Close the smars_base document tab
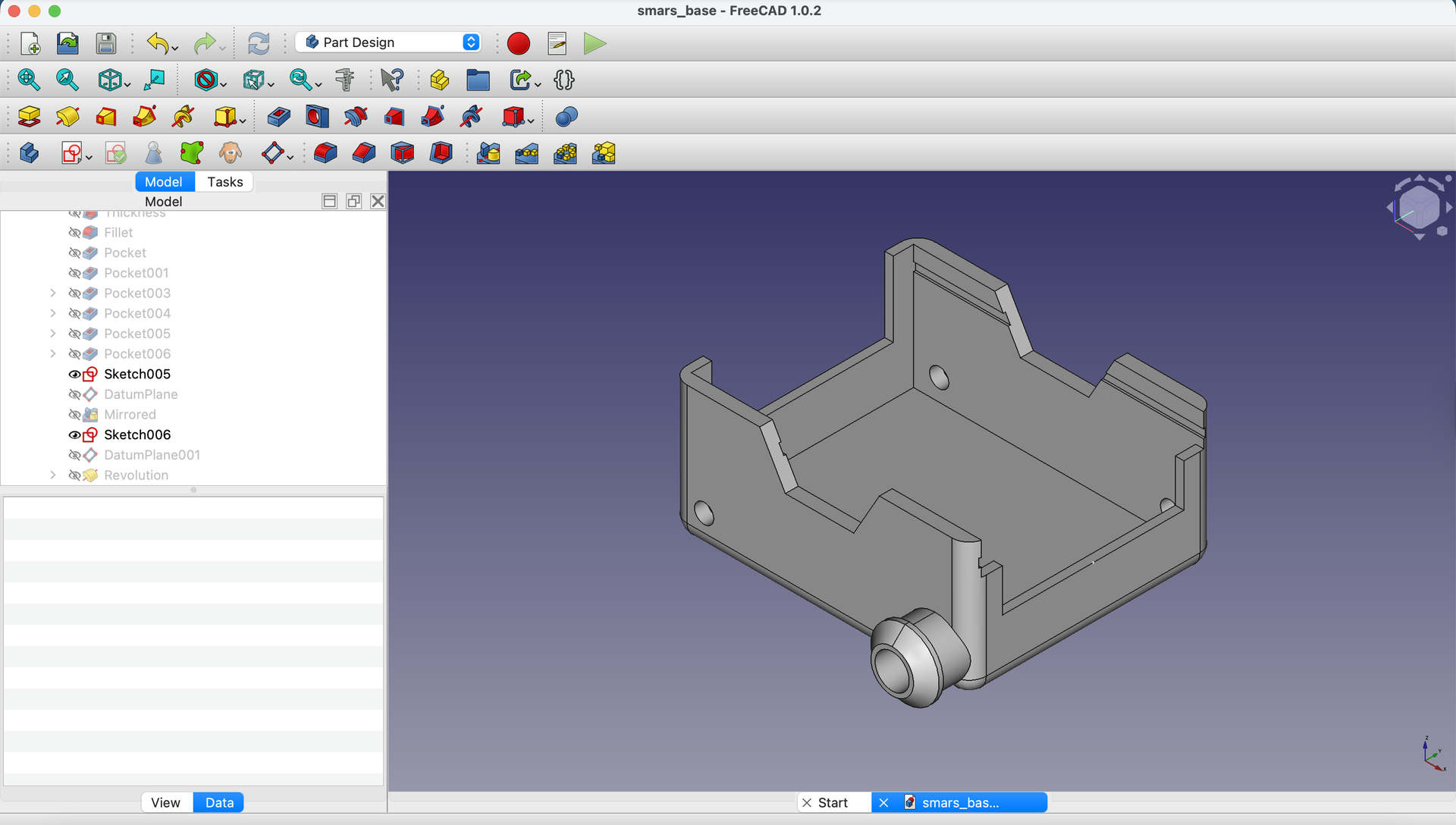 (x=883, y=802)
